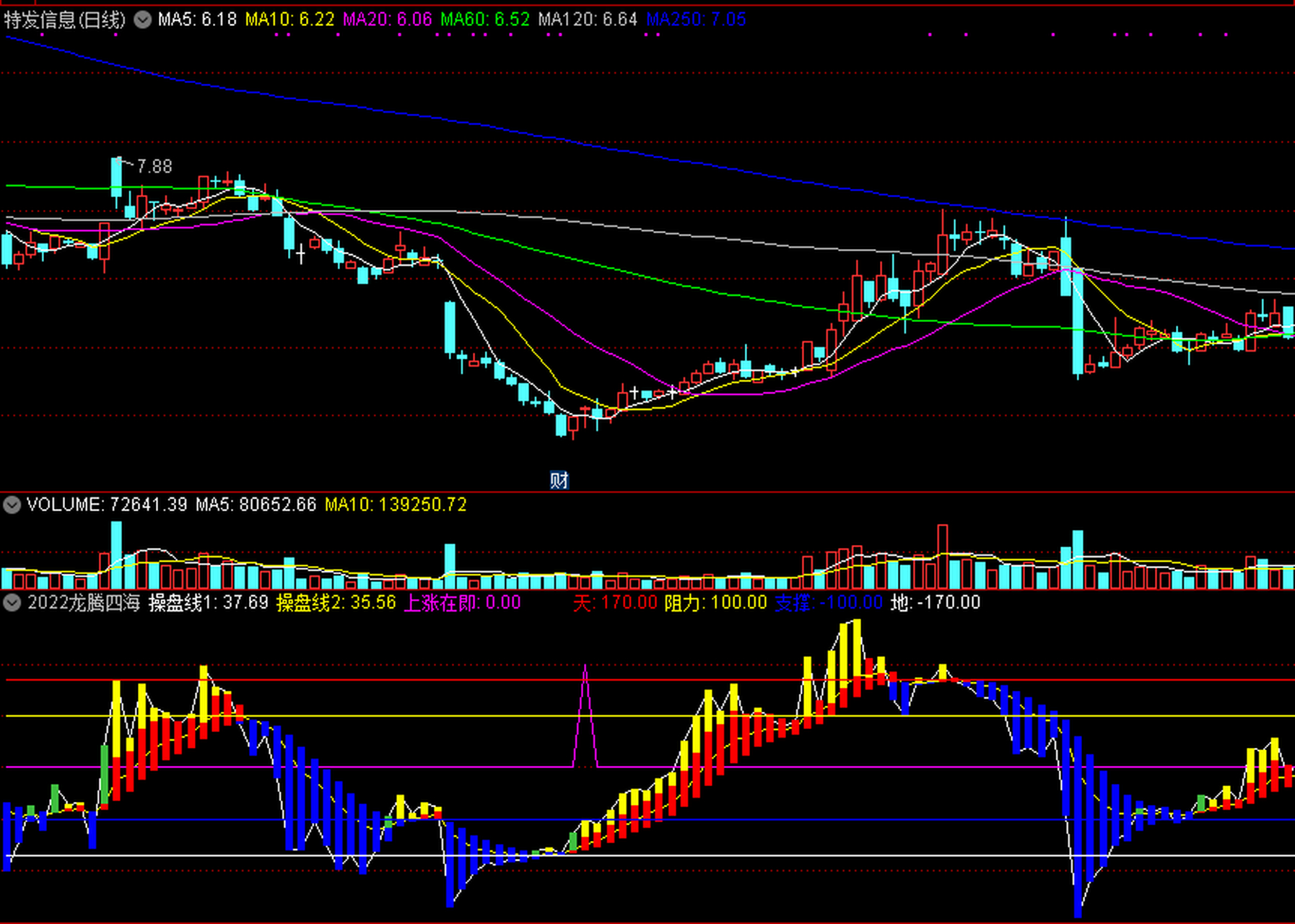1295x924 pixels.
Task: Click the 操盘线1: 37.69 label
Action: (209, 603)
